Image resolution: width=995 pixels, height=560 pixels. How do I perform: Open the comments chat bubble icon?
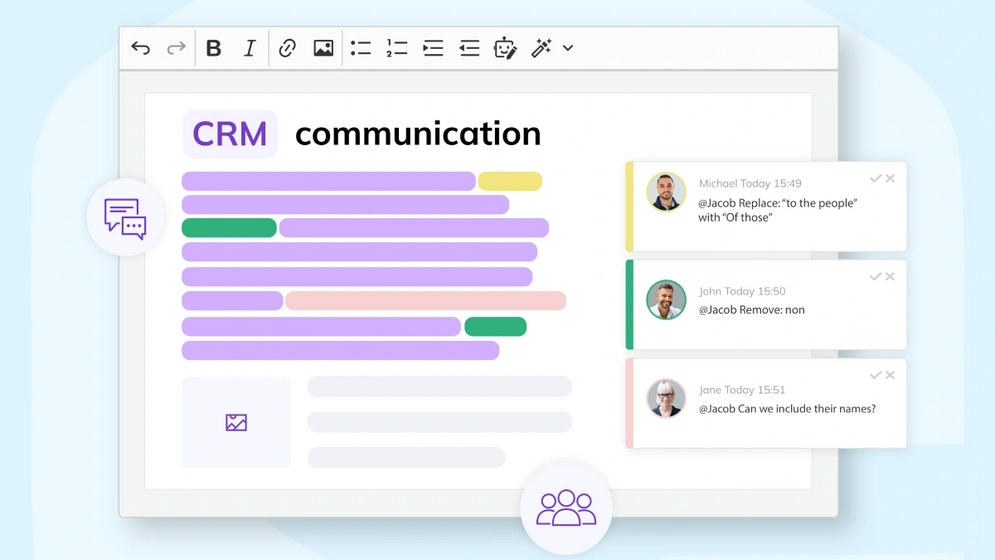click(x=125, y=218)
